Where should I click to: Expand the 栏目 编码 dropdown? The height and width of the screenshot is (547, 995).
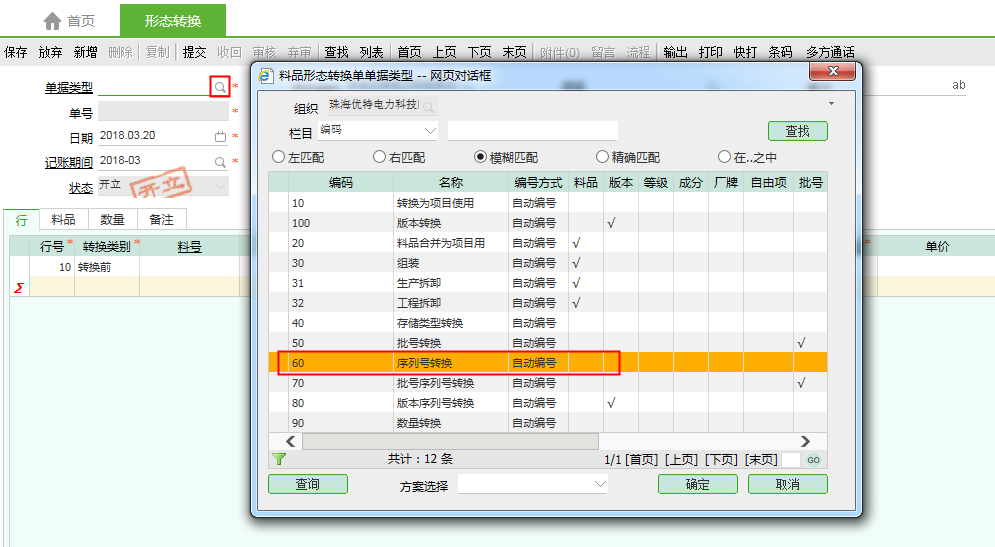[x=430, y=131]
